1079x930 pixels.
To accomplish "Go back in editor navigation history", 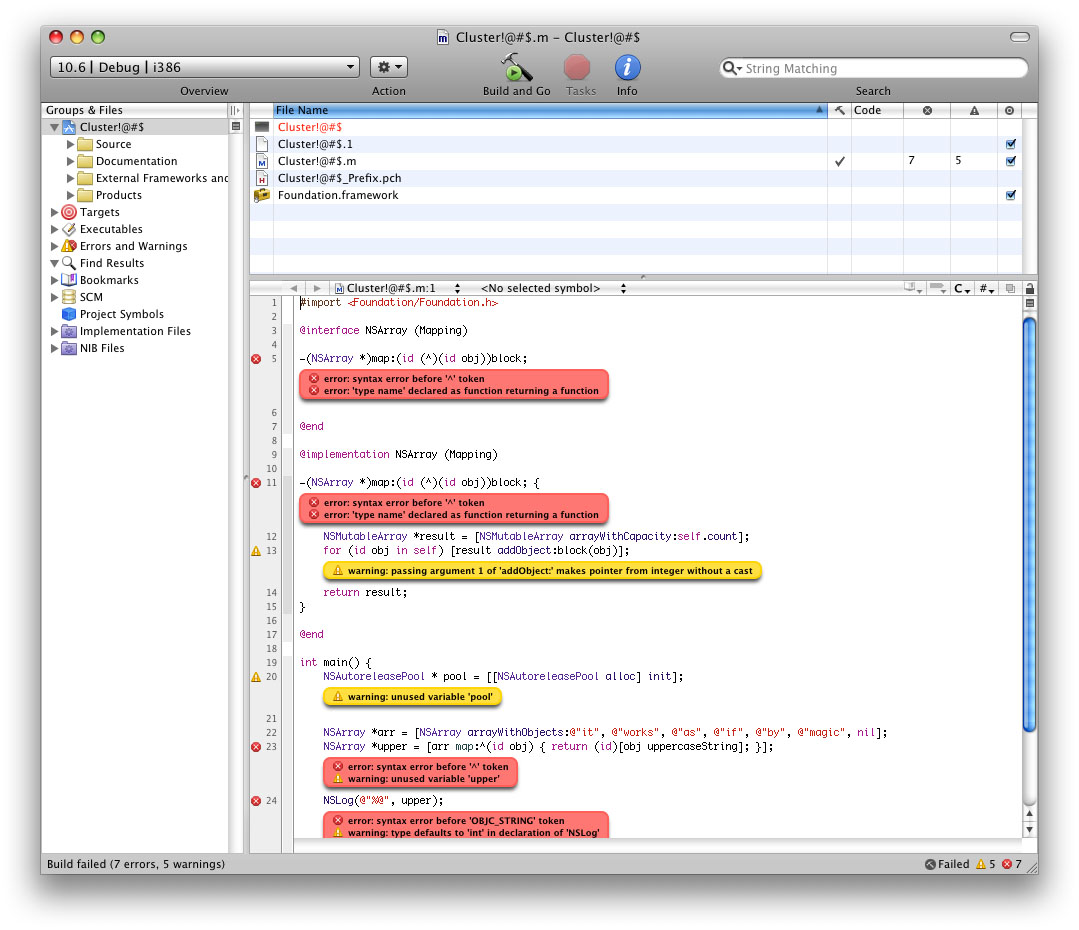I will pyautogui.click(x=294, y=288).
